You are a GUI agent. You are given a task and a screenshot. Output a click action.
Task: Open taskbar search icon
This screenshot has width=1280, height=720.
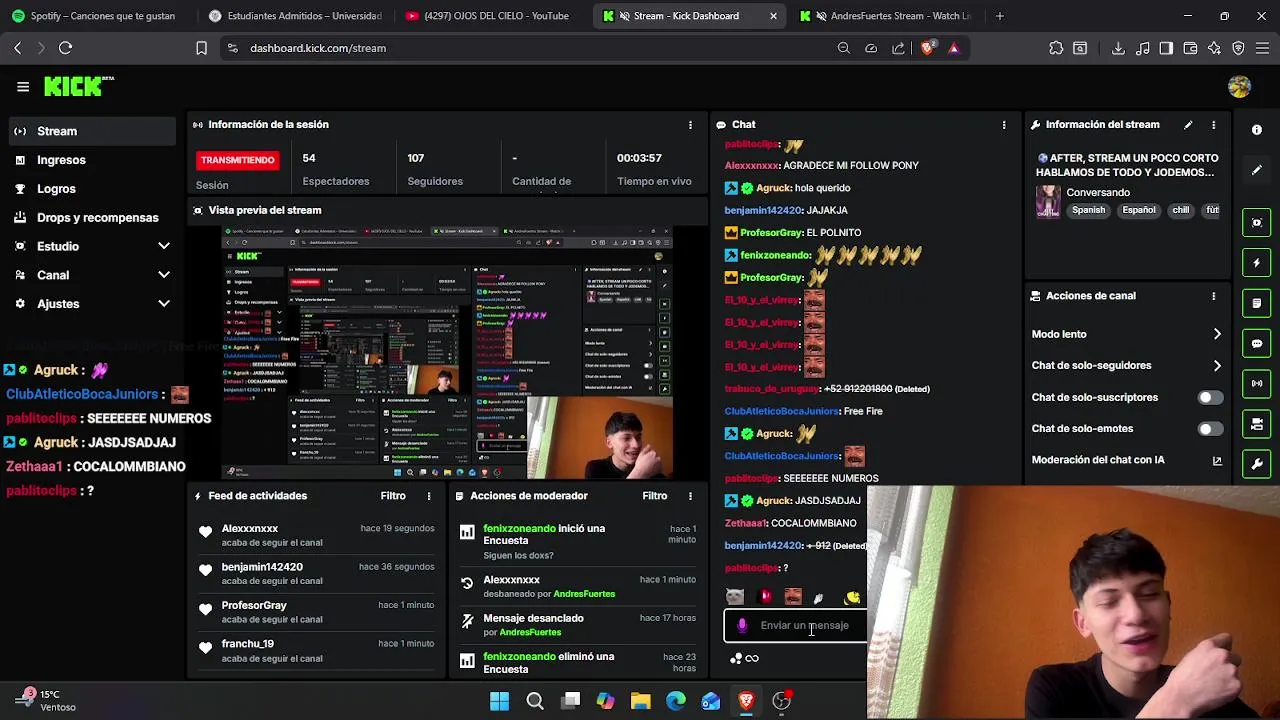[x=535, y=701]
